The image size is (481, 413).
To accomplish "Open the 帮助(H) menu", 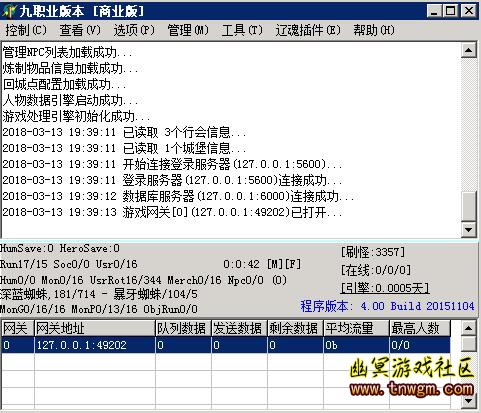I will click(374, 30).
